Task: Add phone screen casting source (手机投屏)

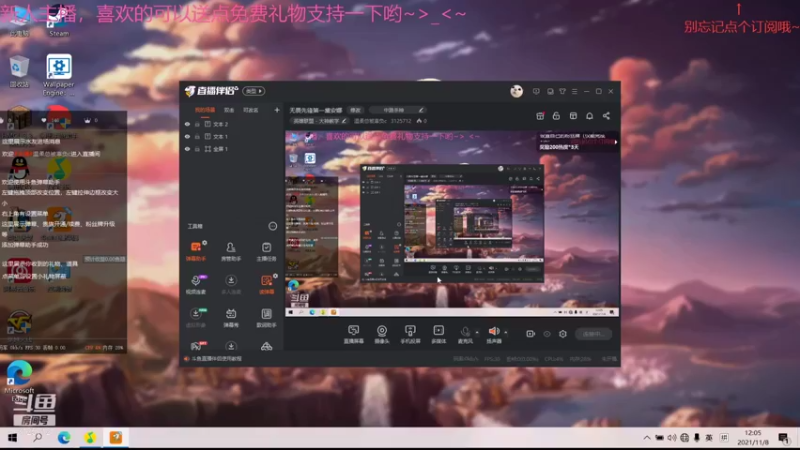Action: point(410,334)
